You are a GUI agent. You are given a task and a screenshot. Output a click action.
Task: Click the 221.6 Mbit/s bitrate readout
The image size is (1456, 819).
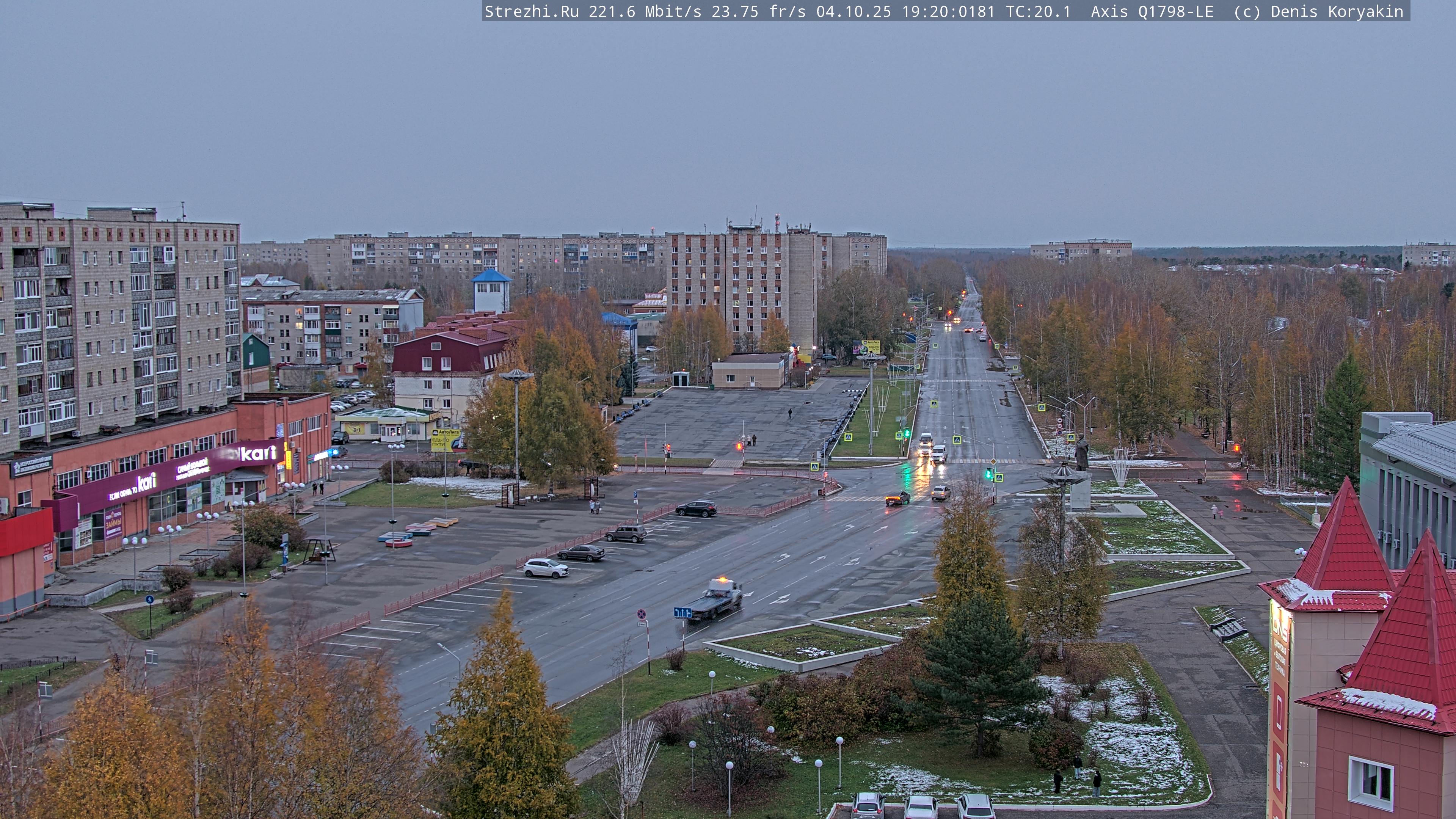click(x=645, y=11)
